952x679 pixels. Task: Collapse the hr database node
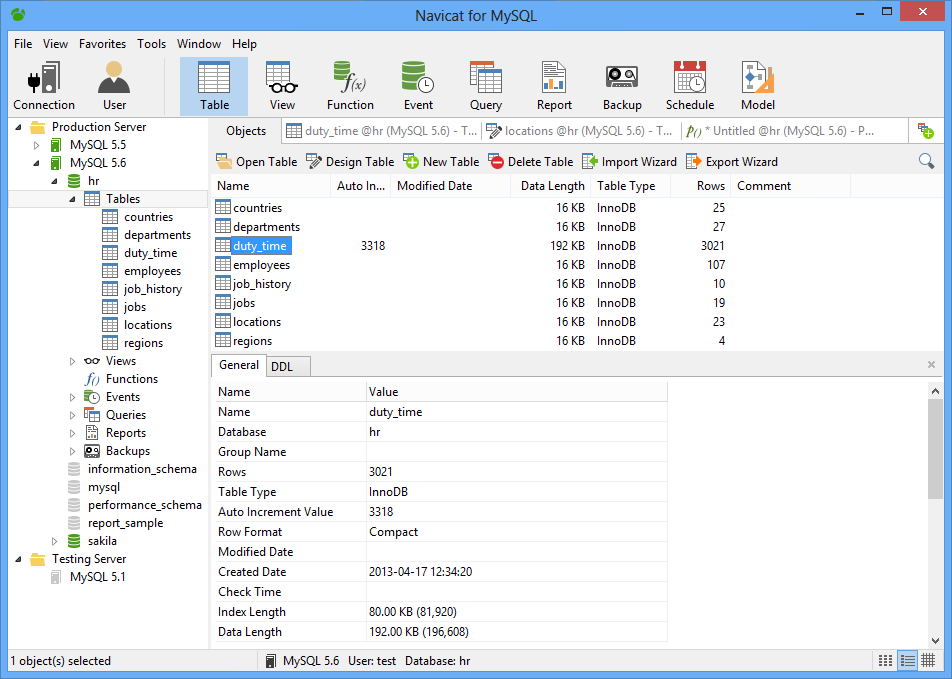point(55,181)
